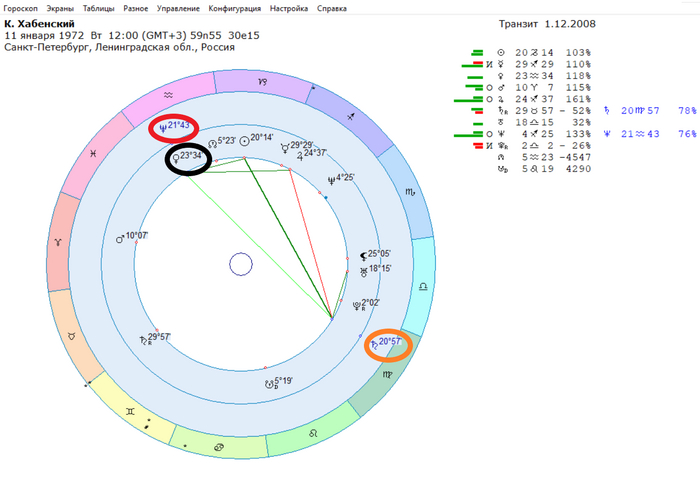Select the South Node row showing 4290
The image size is (700, 482).
pos(544,169)
